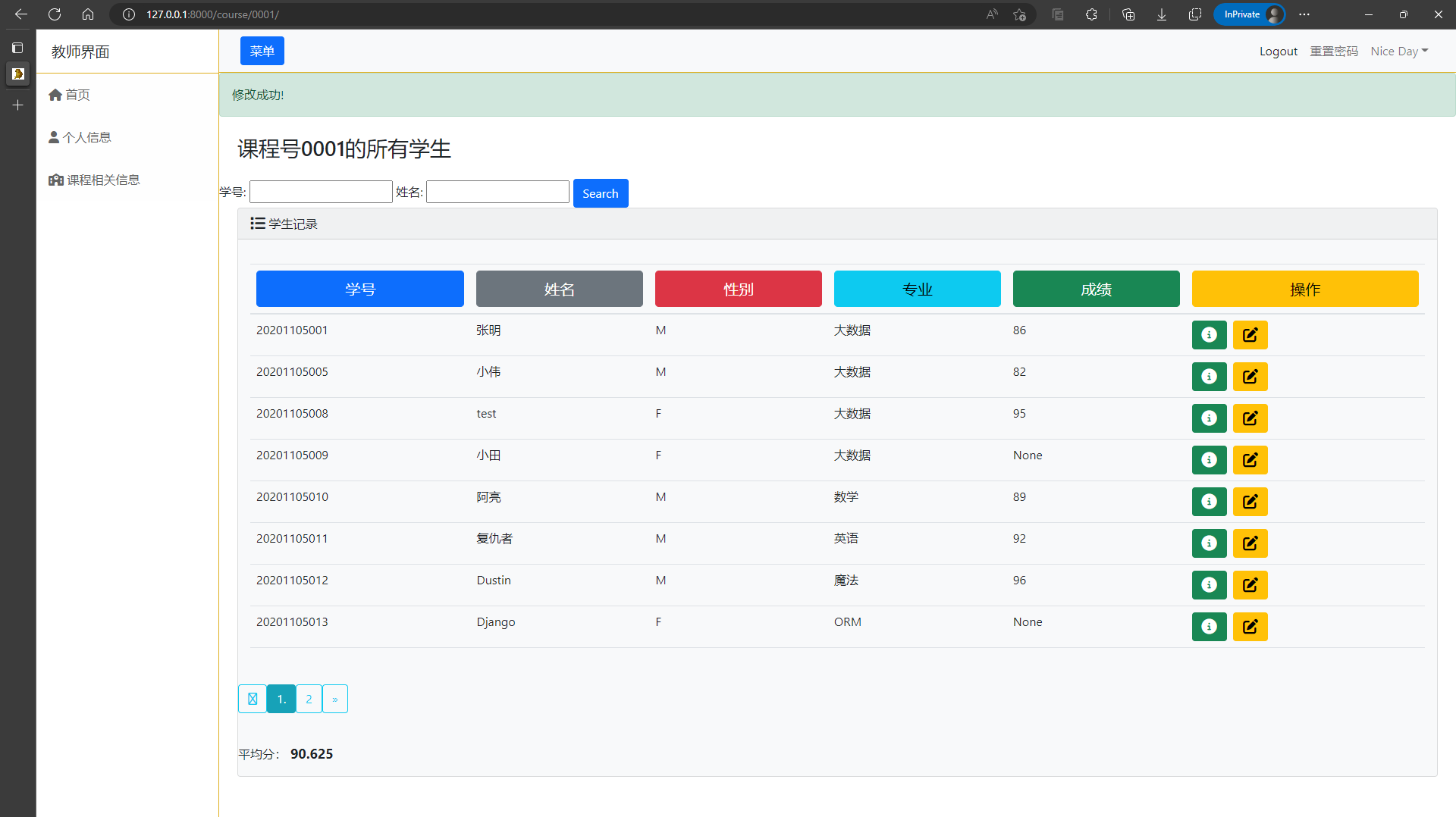View info for student Django
The width and height of the screenshot is (1456, 817).
(x=1209, y=627)
